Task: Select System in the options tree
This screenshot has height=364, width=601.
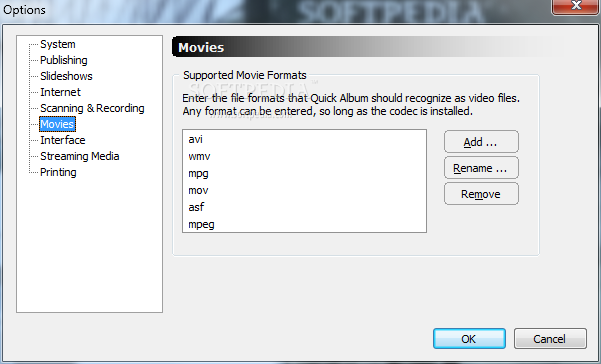Action: 58,44
